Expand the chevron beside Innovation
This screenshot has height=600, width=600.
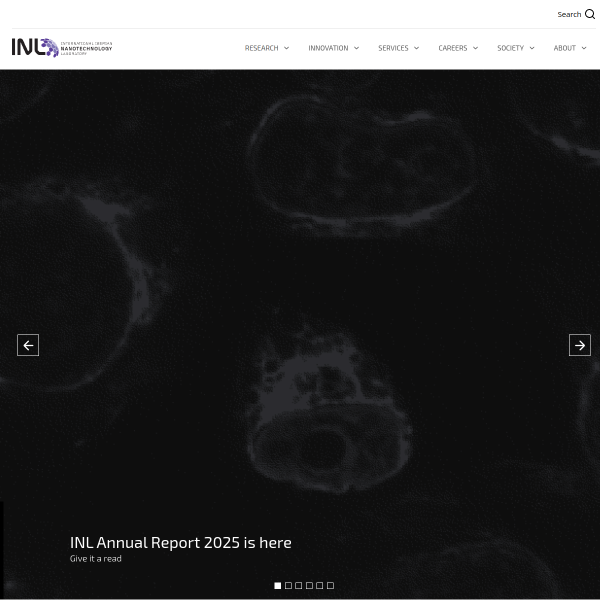(x=356, y=48)
